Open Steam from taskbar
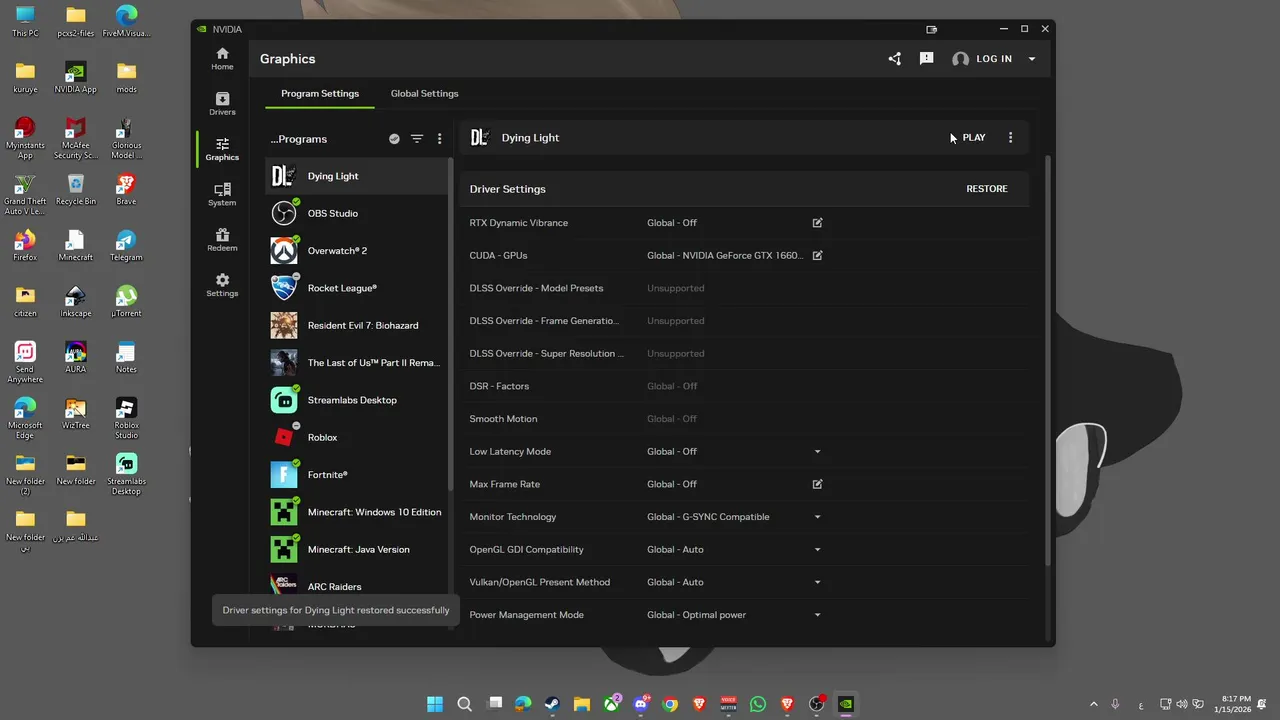The width and height of the screenshot is (1280, 720). coord(552,704)
